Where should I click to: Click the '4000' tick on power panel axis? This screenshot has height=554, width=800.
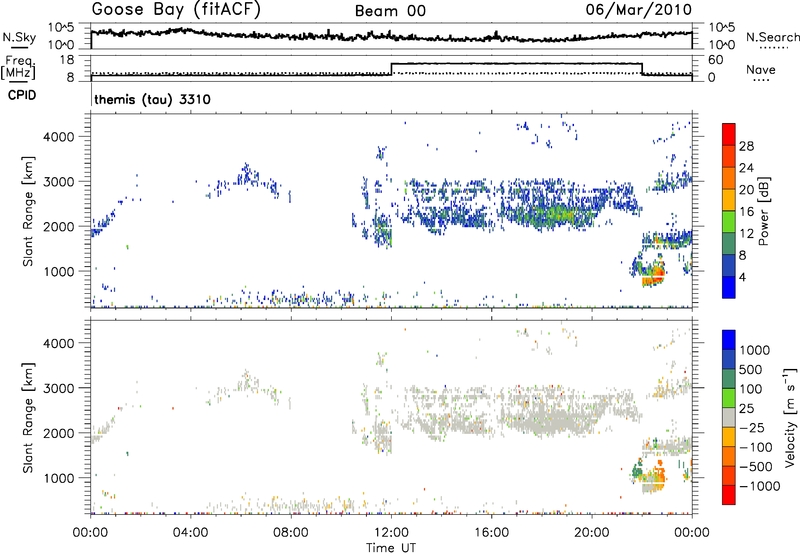[x=59, y=137]
